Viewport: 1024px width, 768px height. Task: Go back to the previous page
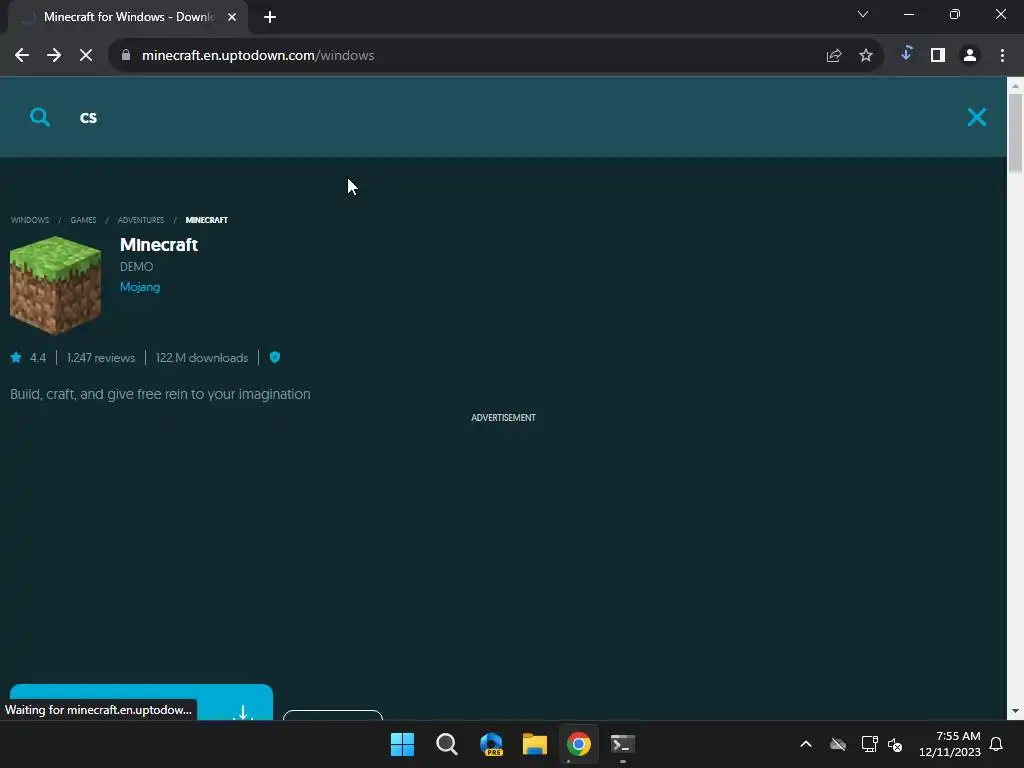point(22,56)
